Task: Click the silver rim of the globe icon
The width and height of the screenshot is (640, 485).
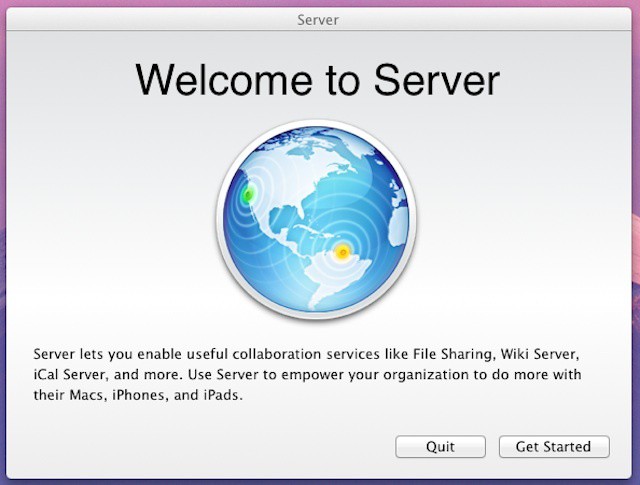Action: coord(220,222)
